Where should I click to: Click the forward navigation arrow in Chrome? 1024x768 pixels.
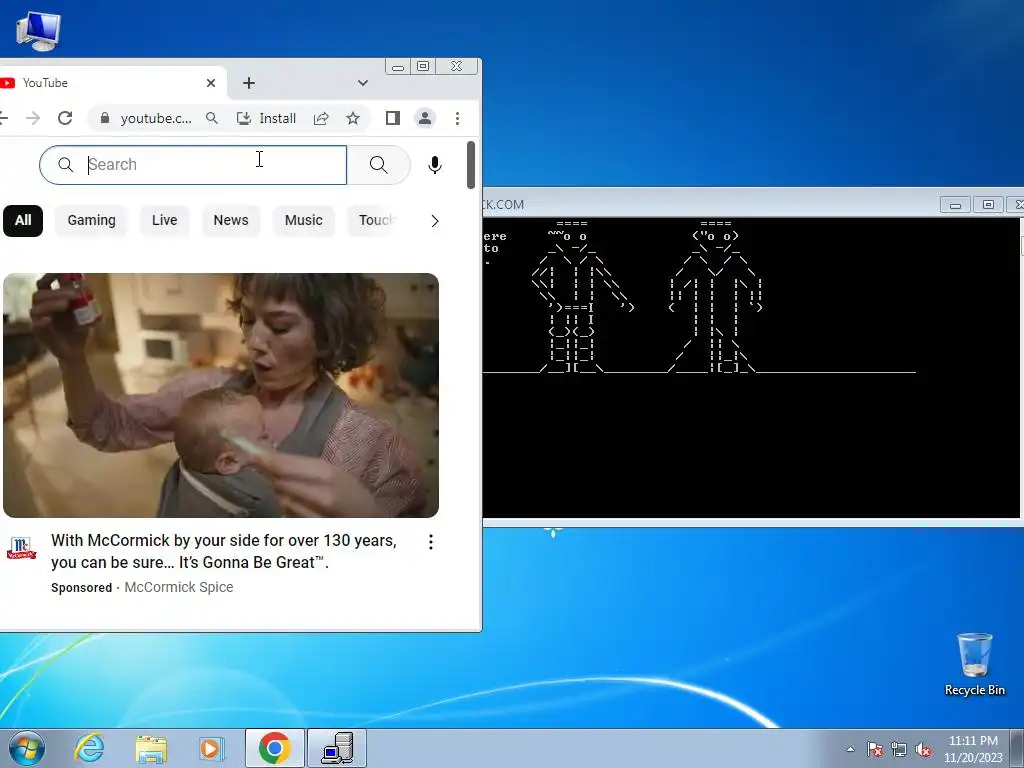(x=33, y=118)
